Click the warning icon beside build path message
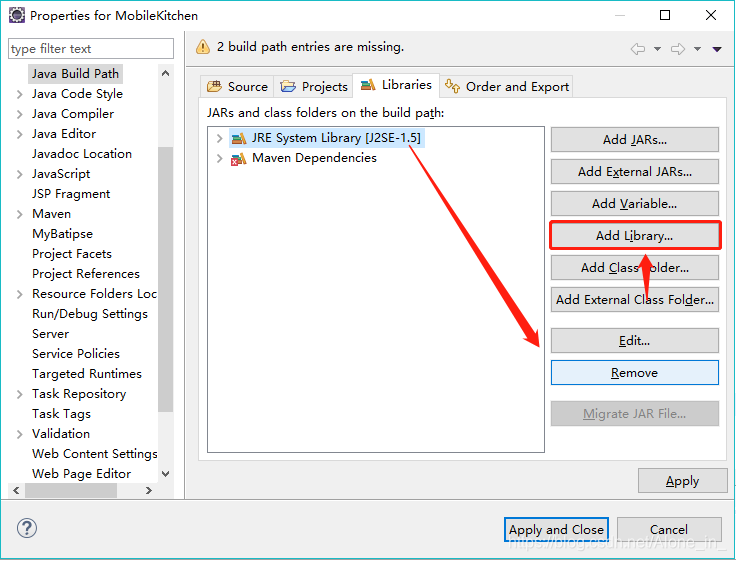736x561 pixels. tap(203, 47)
